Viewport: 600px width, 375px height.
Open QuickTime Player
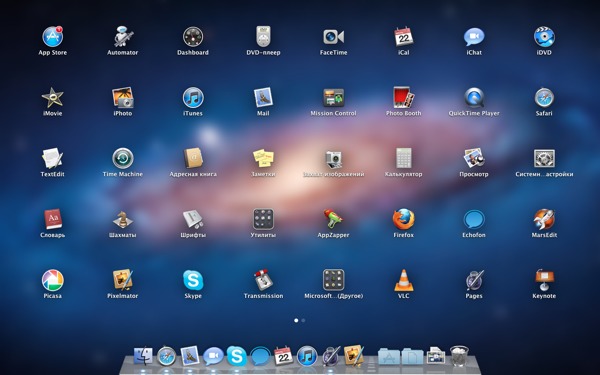pos(474,98)
